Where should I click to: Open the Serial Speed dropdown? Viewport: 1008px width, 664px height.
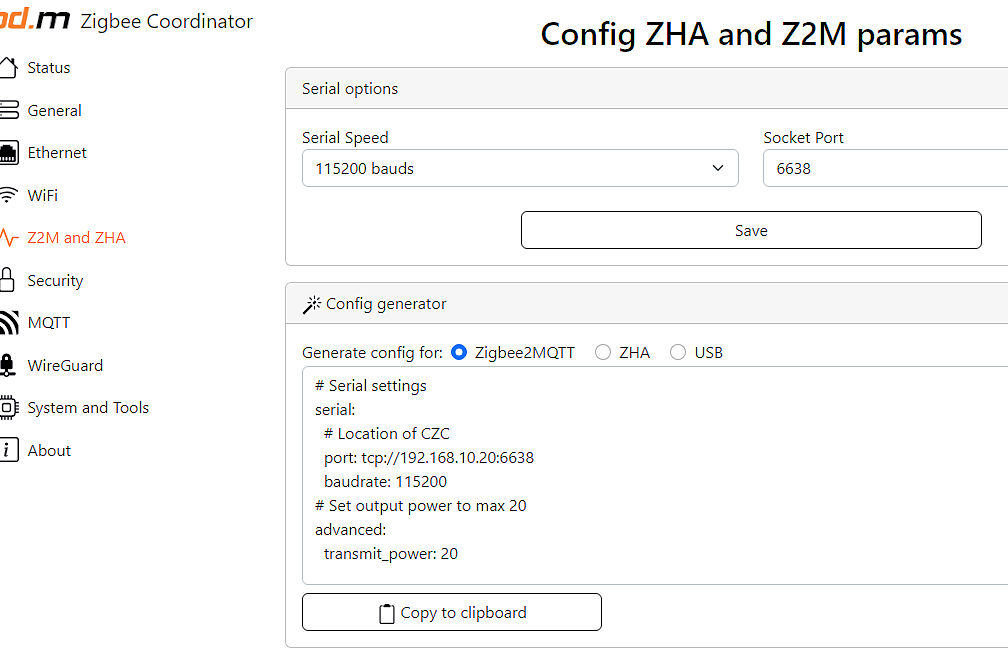(x=520, y=168)
